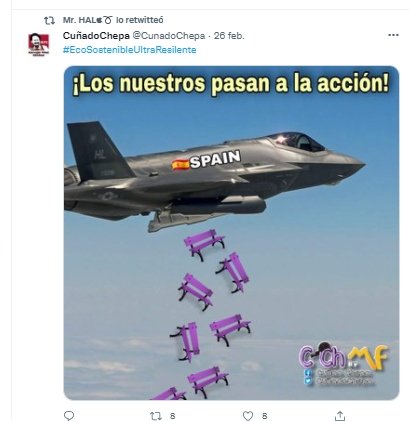Open the three-dot more options menu
This screenshot has height=421, width=409.
(393, 35)
